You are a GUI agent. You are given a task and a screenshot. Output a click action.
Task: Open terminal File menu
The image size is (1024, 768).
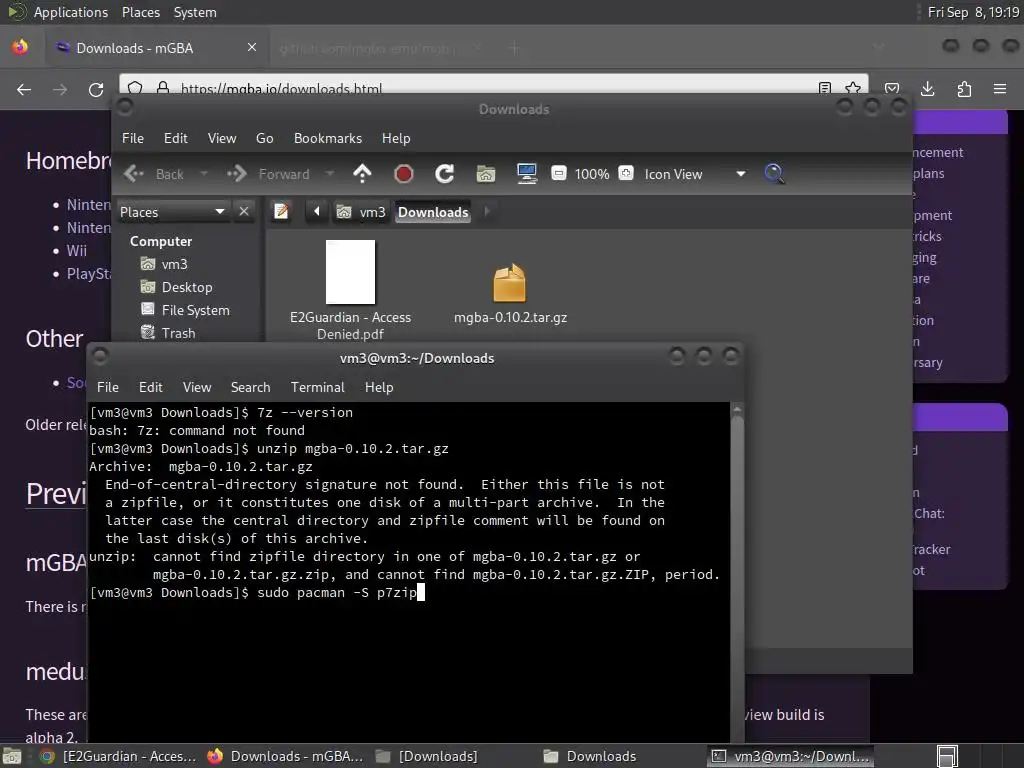tap(108, 387)
